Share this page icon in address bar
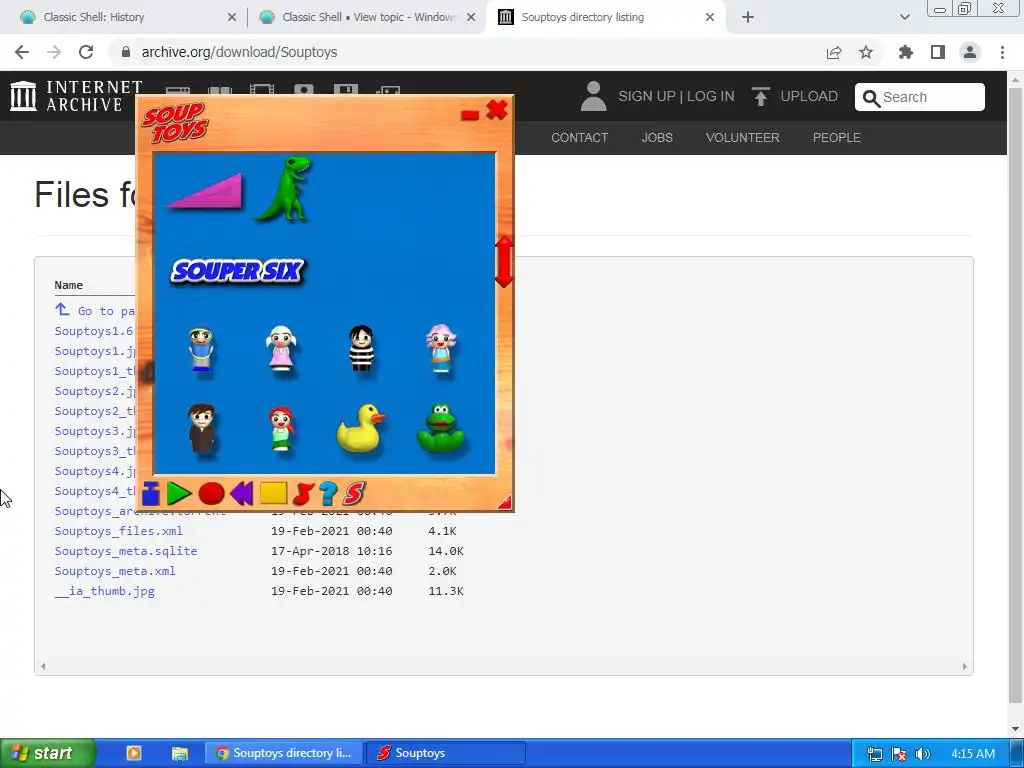1024x768 pixels. click(x=834, y=52)
